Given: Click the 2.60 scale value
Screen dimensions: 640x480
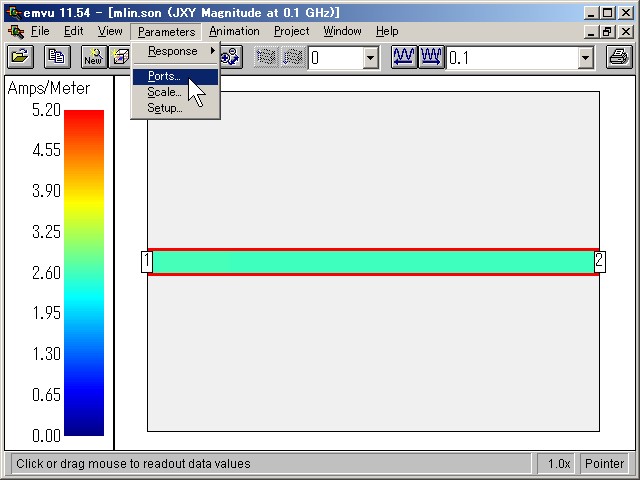Looking at the screenshot, I should pos(47,273).
